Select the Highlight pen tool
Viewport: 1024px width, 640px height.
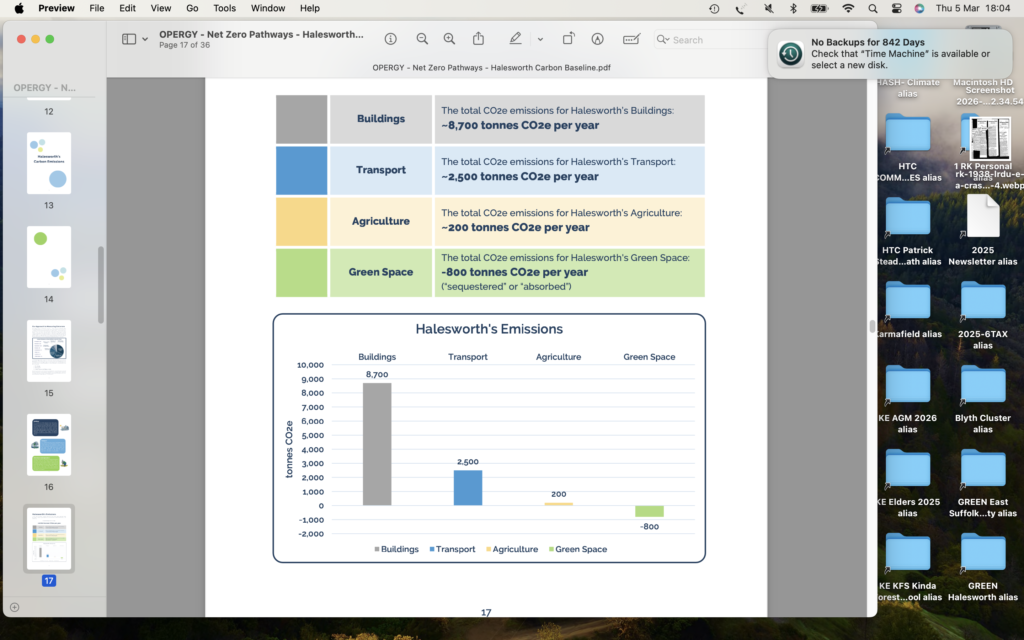click(x=515, y=39)
